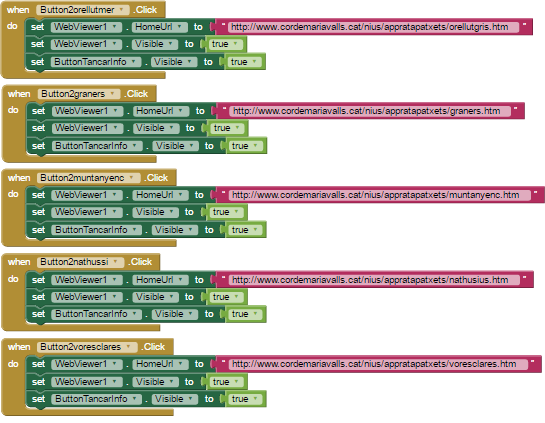Edit the graners.htm URL text block
The height and width of the screenshot is (423, 545).
[370, 111]
